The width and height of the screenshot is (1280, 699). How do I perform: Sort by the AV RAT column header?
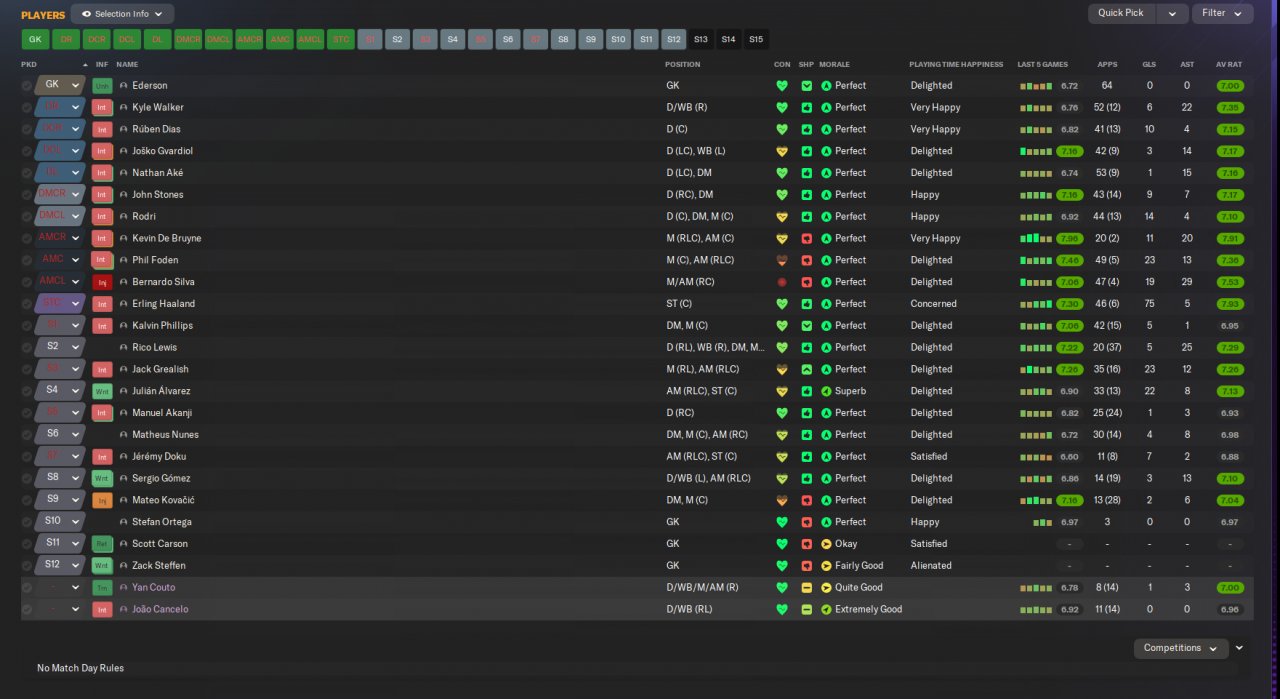[x=1229, y=65]
